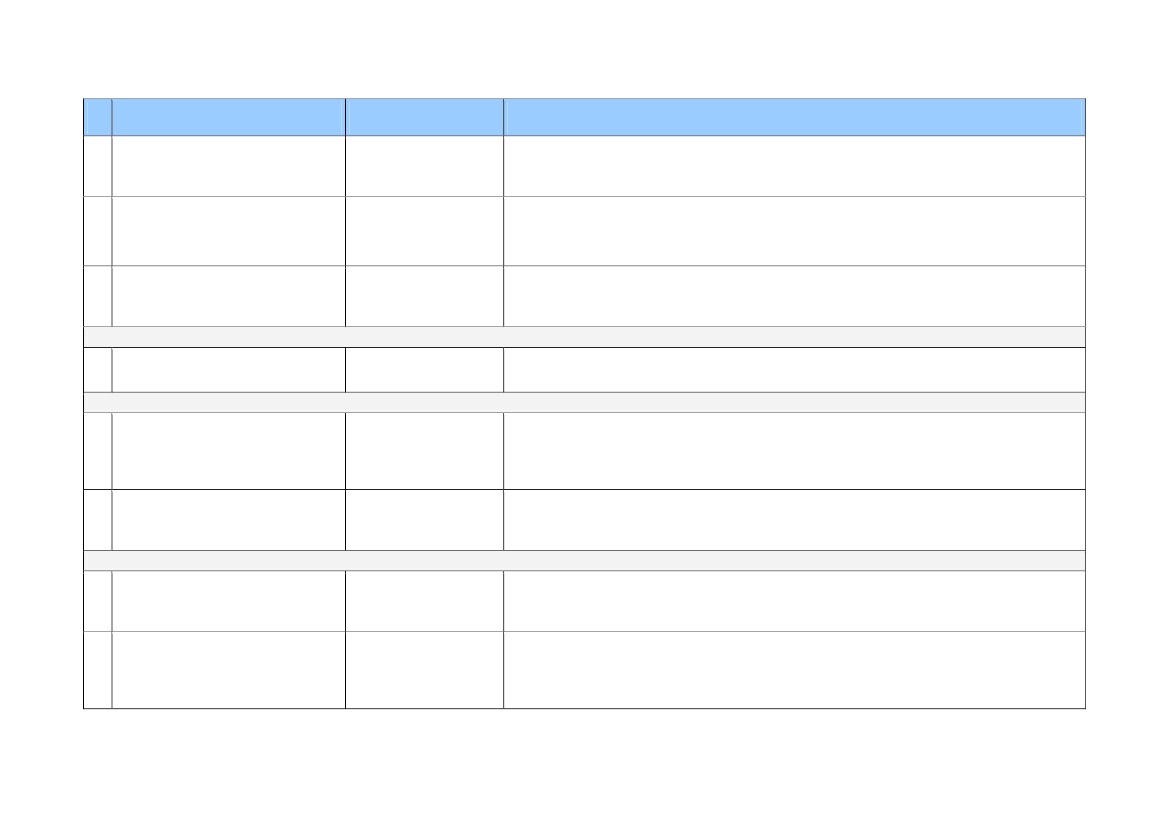Select the narrowest blue header cell at far left
The image size is (1169, 826).
point(98,117)
